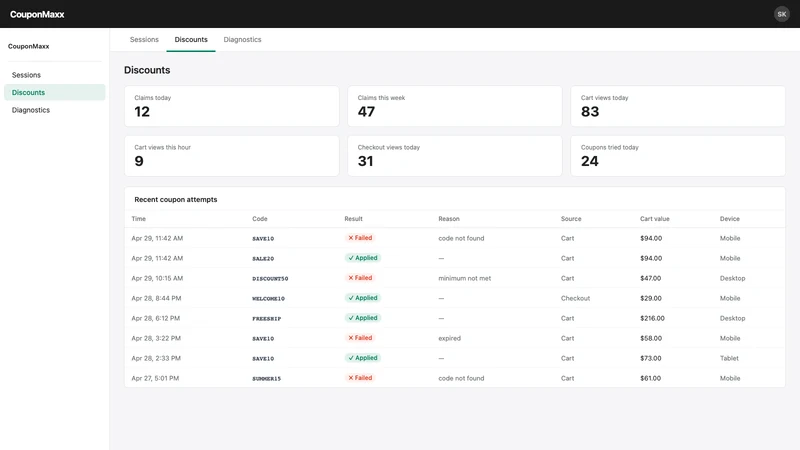This screenshot has width=800, height=450.
Task: Select Discounts in the sidebar
Action: coord(55,92)
